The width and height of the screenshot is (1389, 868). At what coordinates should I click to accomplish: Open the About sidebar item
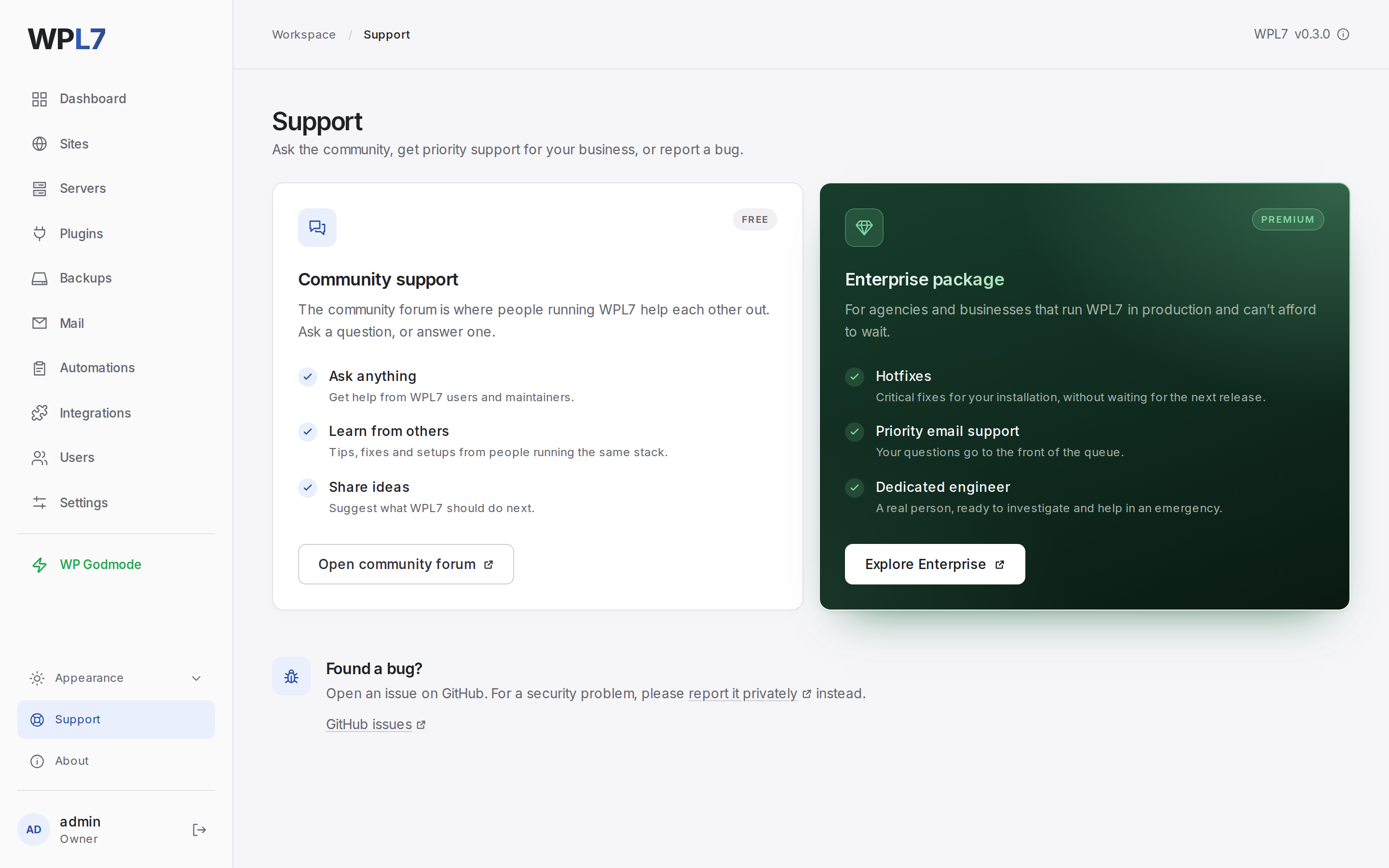pos(116,760)
